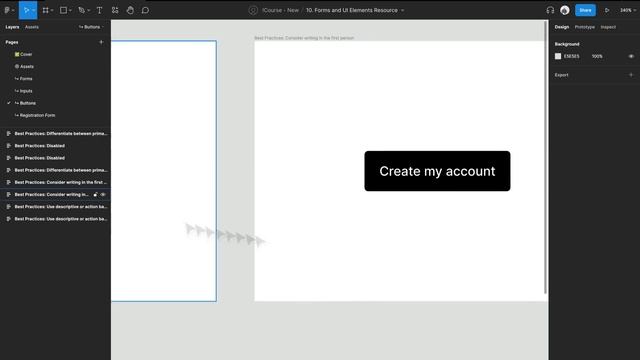Click 'Create my account' button on canvas
Image resolution: width=640 pixels, height=360 pixels.
pos(437,171)
